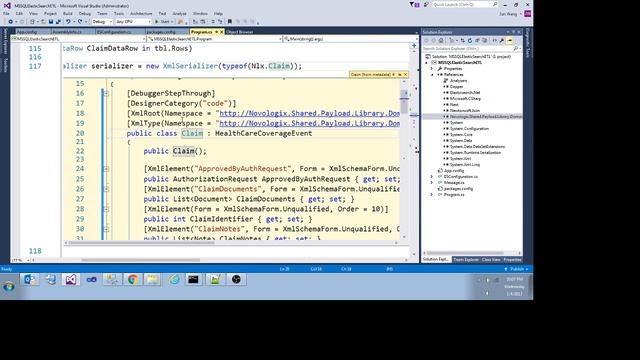The width and height of the screenshot is (640, 360).
Task: Collapse the code region at line 28
Action: point(106,209)
